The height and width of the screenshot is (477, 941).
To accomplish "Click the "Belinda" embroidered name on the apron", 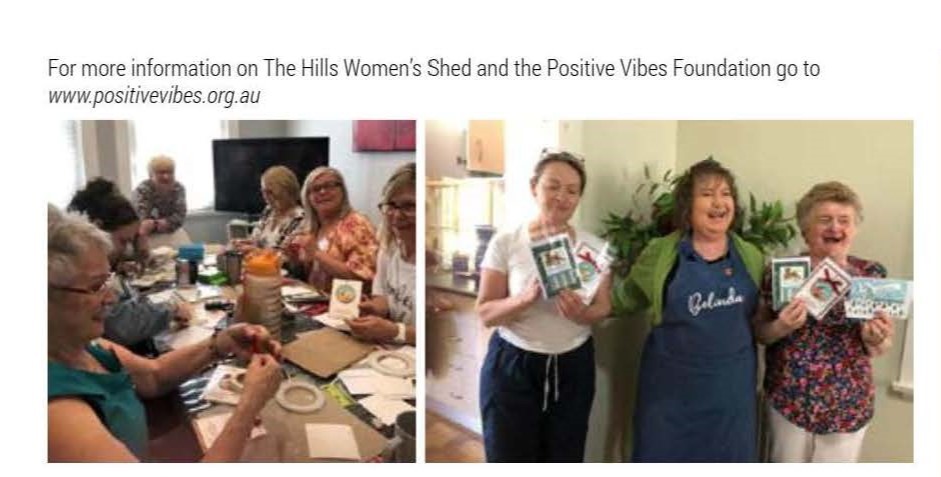I will tap(715, 301).
